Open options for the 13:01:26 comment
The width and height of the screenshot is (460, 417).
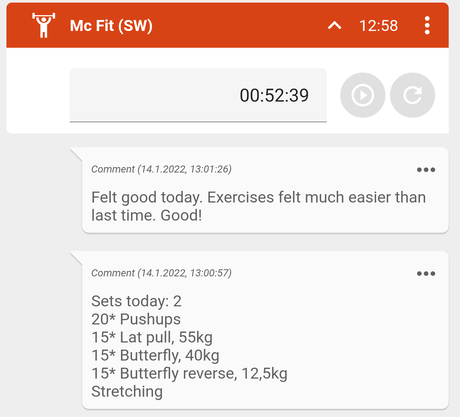(x=426, y=170)
